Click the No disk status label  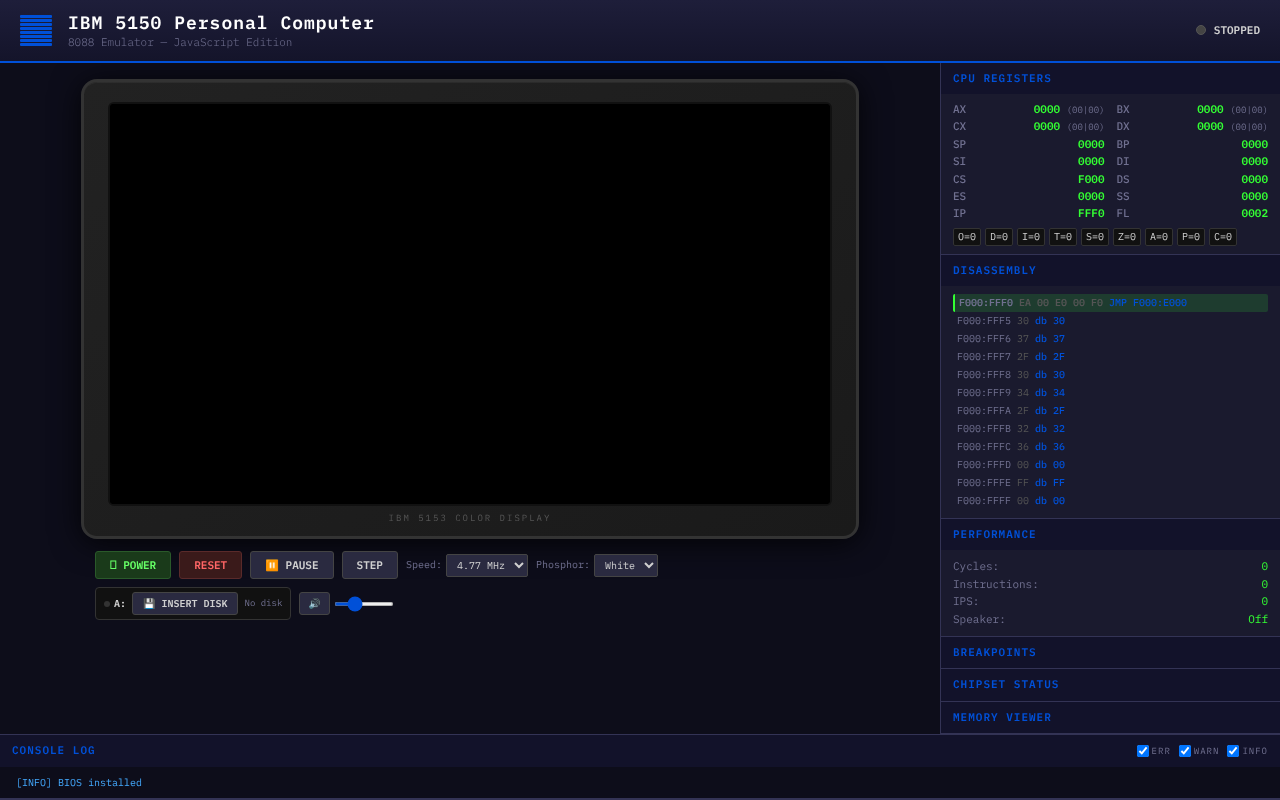click(263, 604)
